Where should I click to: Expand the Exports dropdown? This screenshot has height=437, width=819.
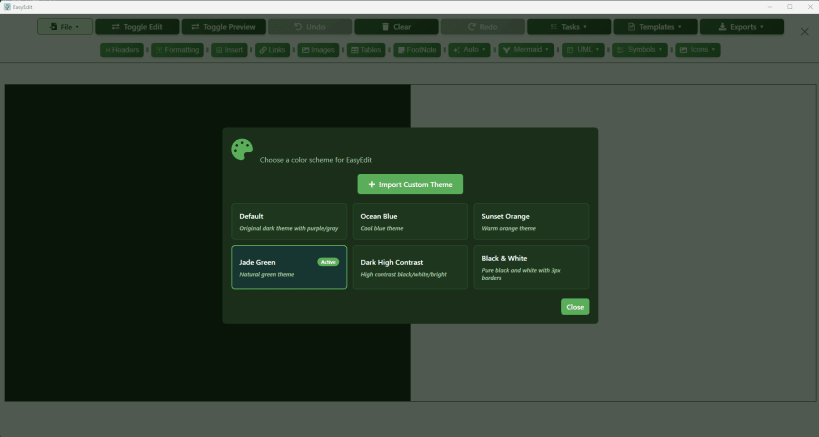(742, 27)
